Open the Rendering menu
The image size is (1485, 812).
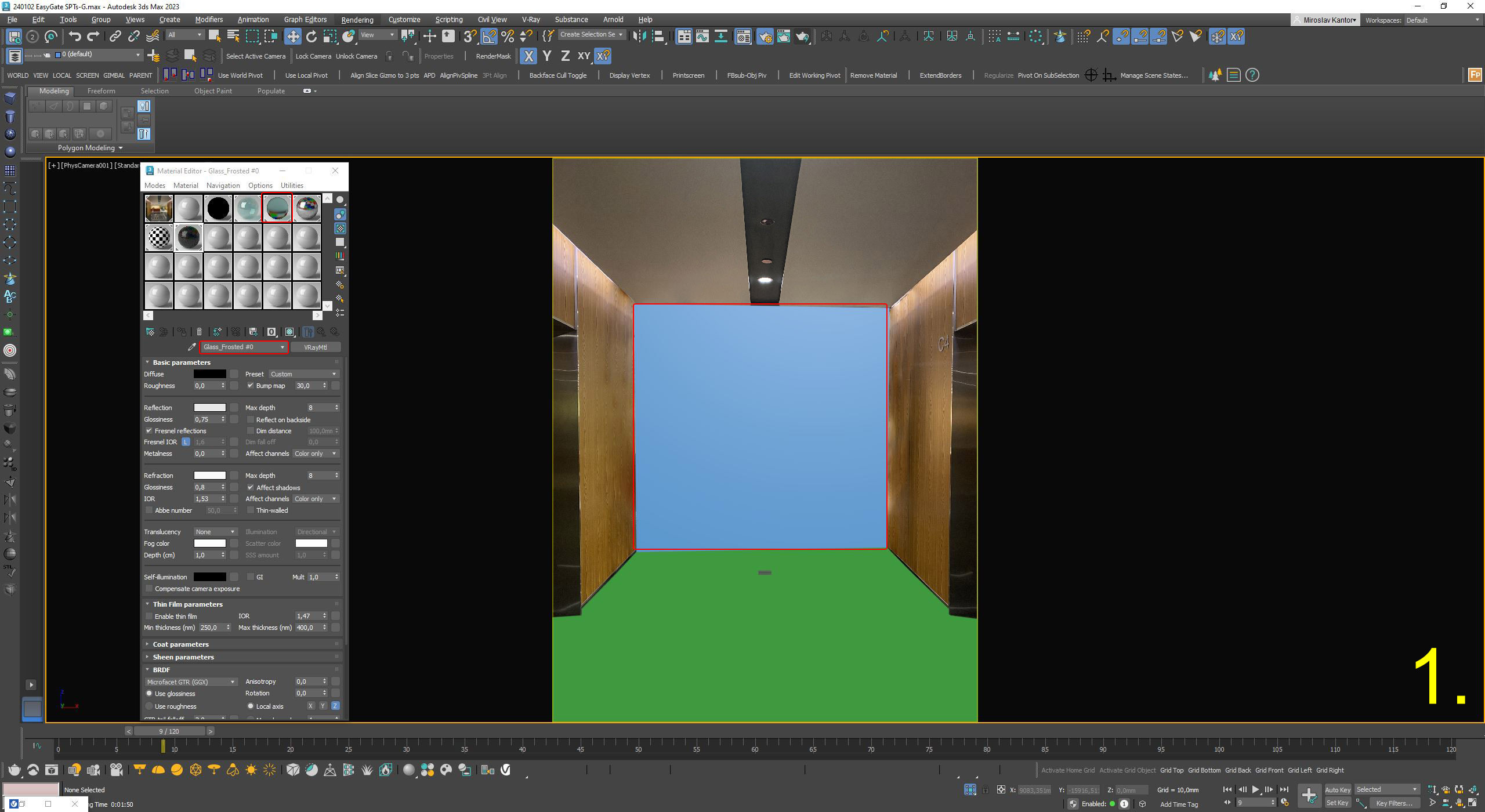(357, 20)
